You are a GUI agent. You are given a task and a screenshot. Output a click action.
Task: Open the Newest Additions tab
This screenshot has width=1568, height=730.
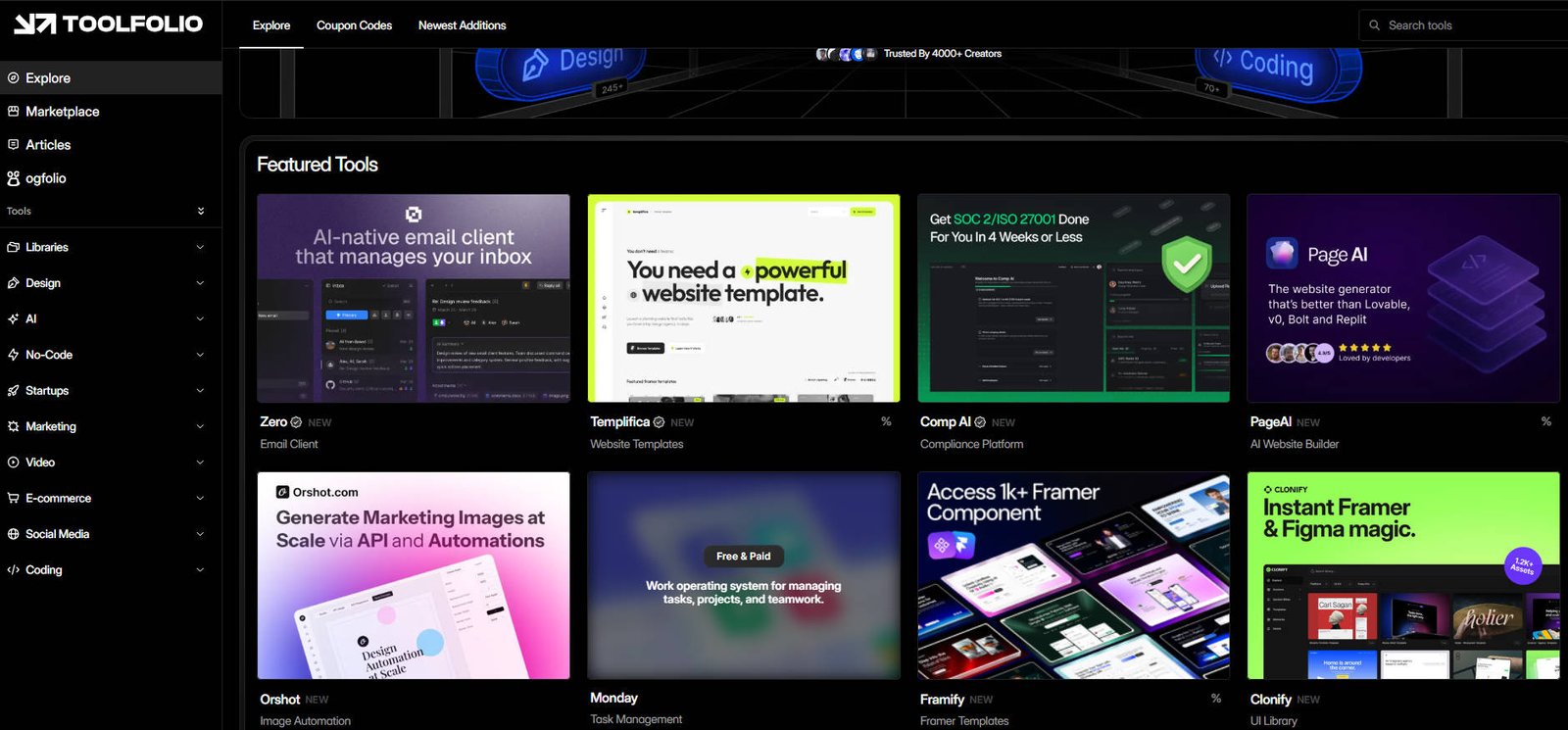pos(462,25)
